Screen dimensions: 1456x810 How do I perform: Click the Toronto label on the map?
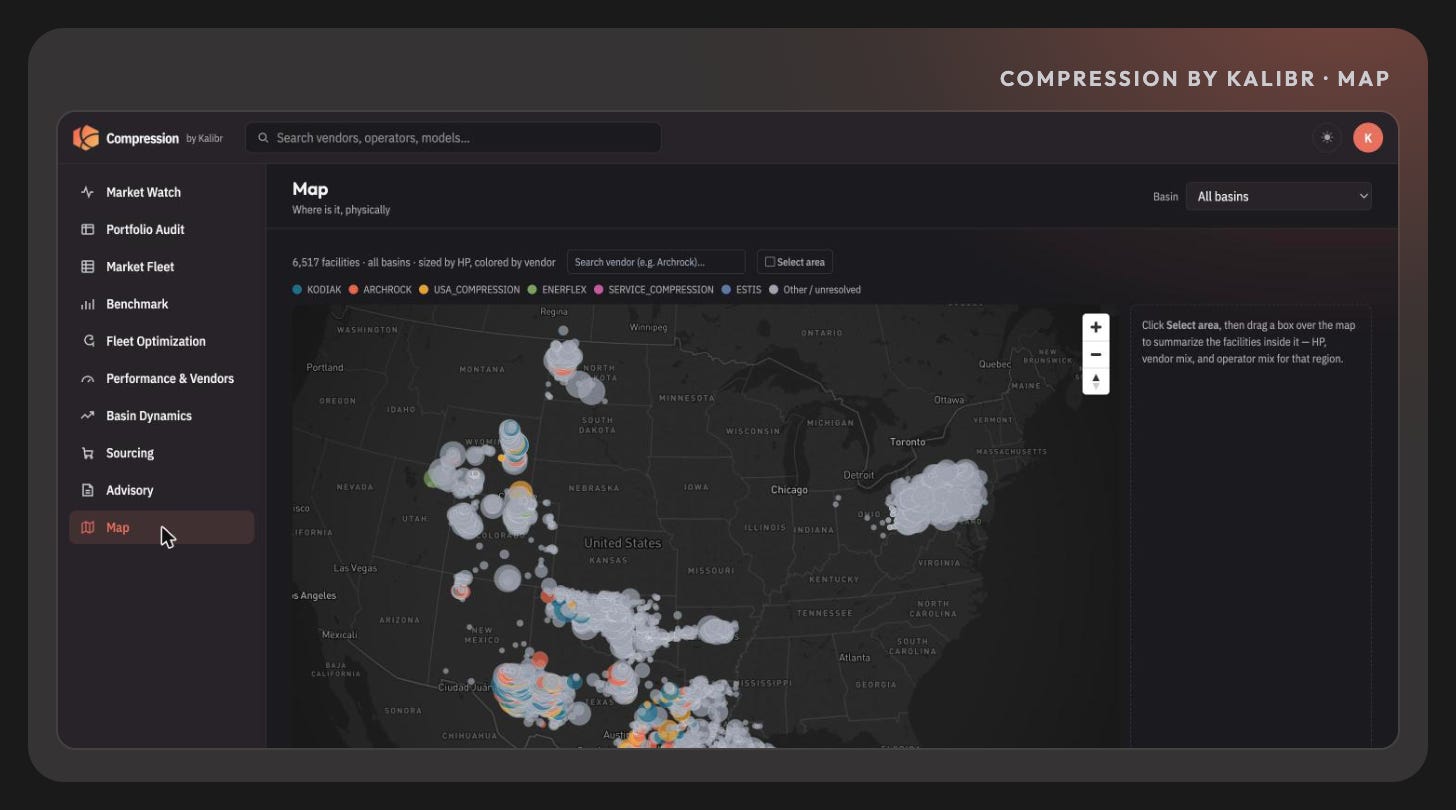pos(908,442)
